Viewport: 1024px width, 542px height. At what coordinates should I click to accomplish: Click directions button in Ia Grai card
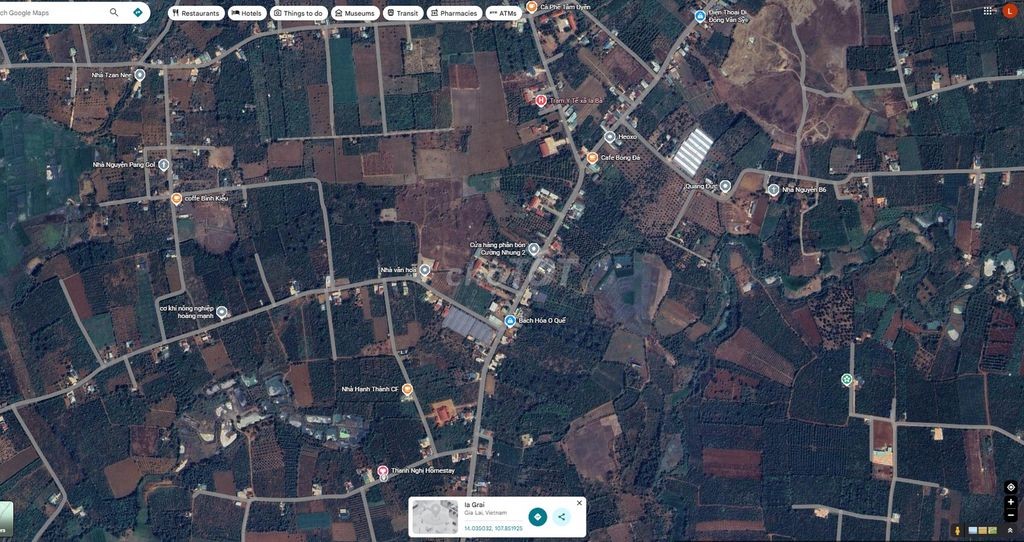point(537,517)
